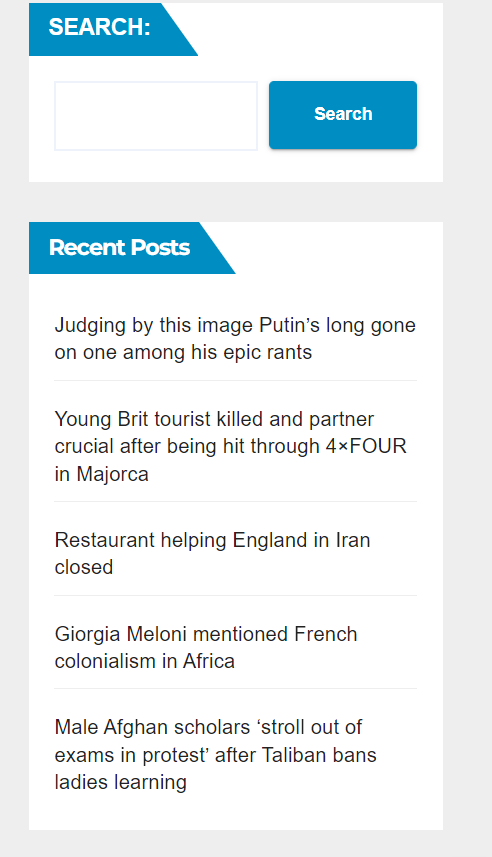
Task: Open the Putin epic rants post
Action: coord(235,338)
